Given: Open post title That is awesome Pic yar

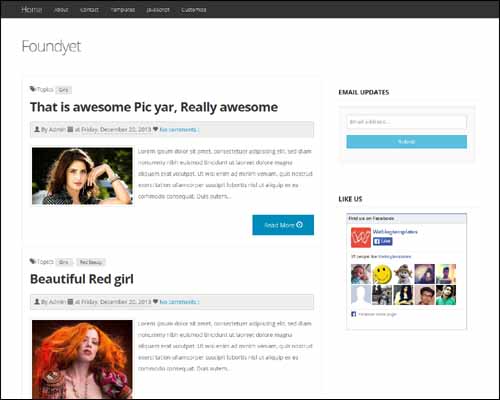Looking at the screenshot, I should coord(154,107).
